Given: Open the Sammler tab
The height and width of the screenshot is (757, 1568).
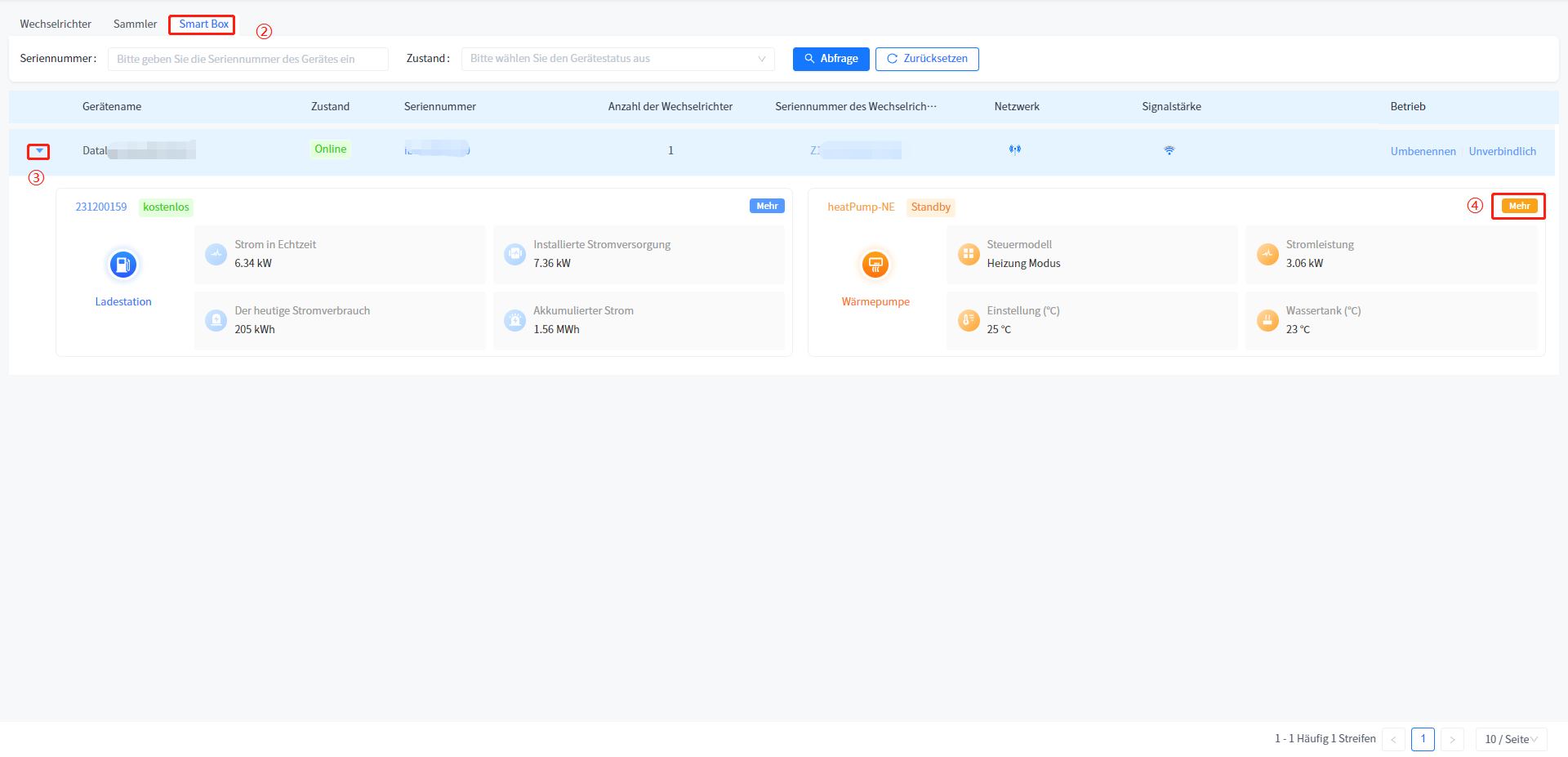Looking at the screenshot, I should pos(135,24).
